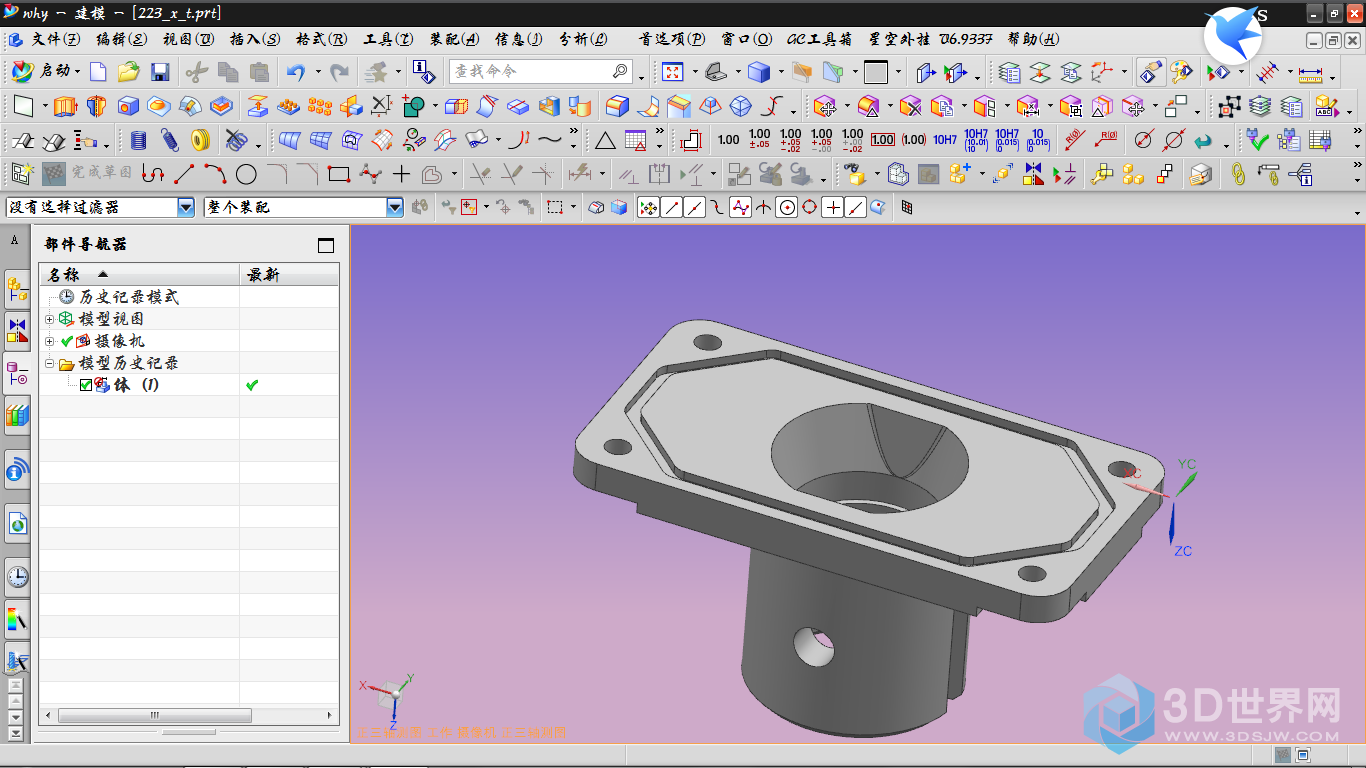Image resolution: width=1366 pixels, height=768 pixels.
Task: Open the 装配 menu
Action: click(454, 39)
